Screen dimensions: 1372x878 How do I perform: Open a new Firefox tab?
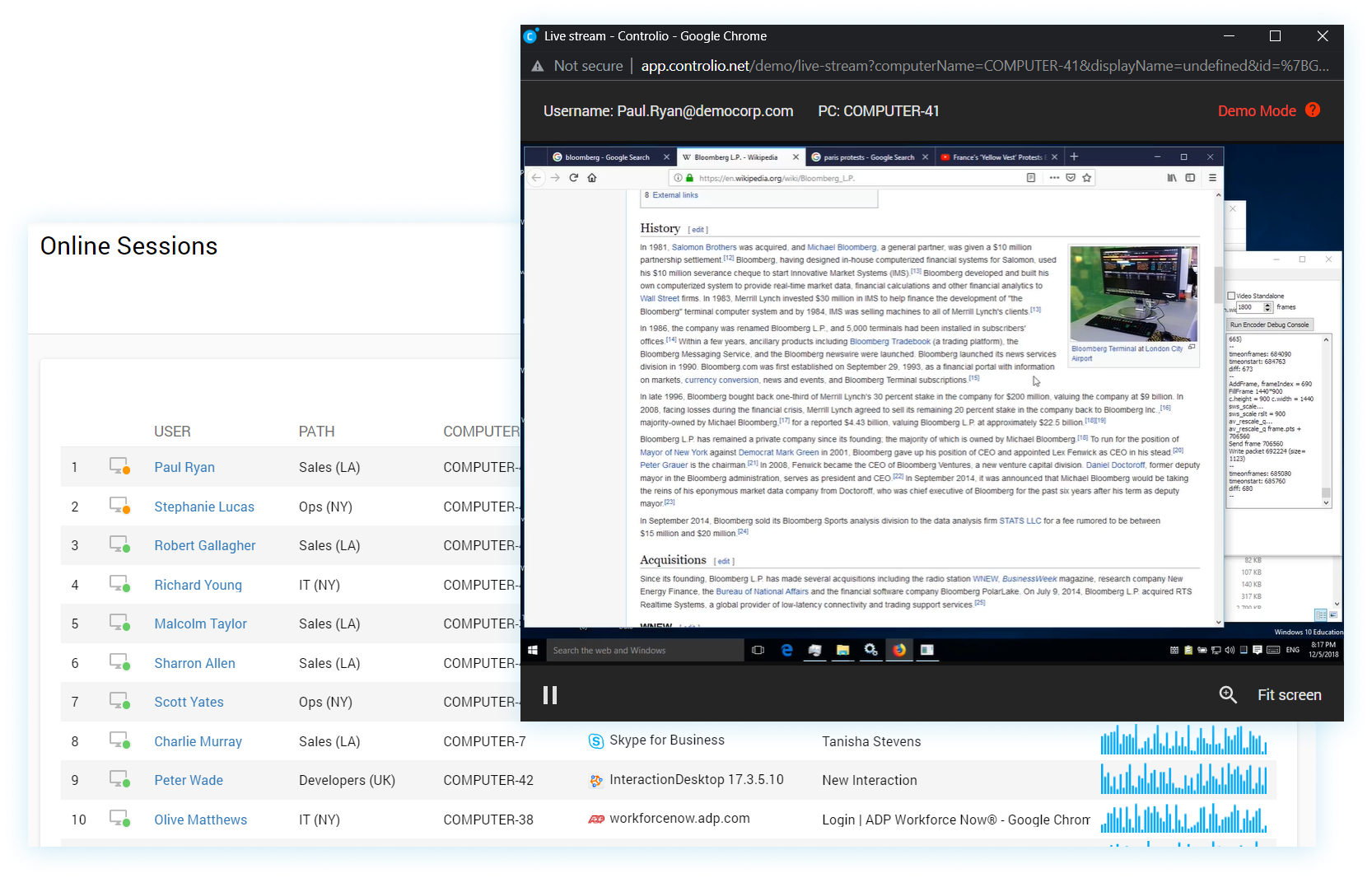point(1074,156)
